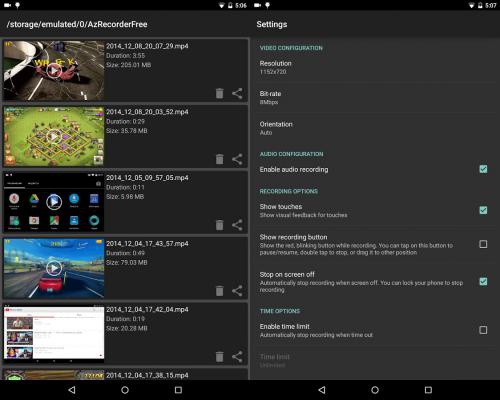
Task: Tap the Recents button in Settings navigation bar
Action: point(428,390)
